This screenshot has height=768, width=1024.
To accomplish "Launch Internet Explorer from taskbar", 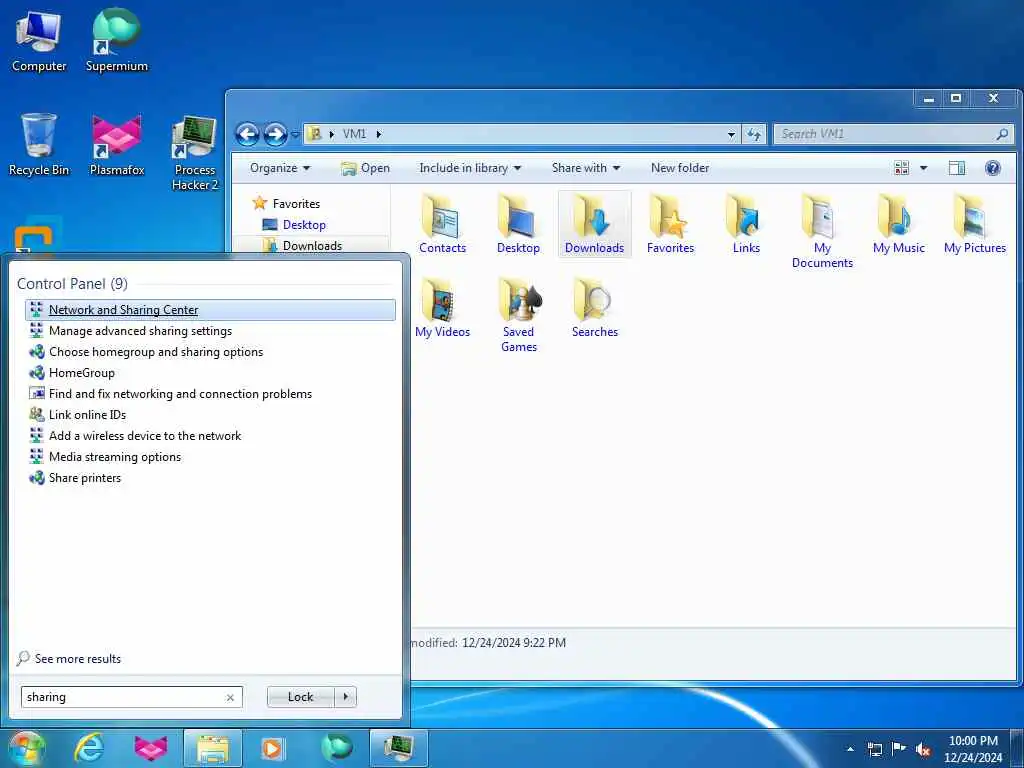I will point(89,748).
